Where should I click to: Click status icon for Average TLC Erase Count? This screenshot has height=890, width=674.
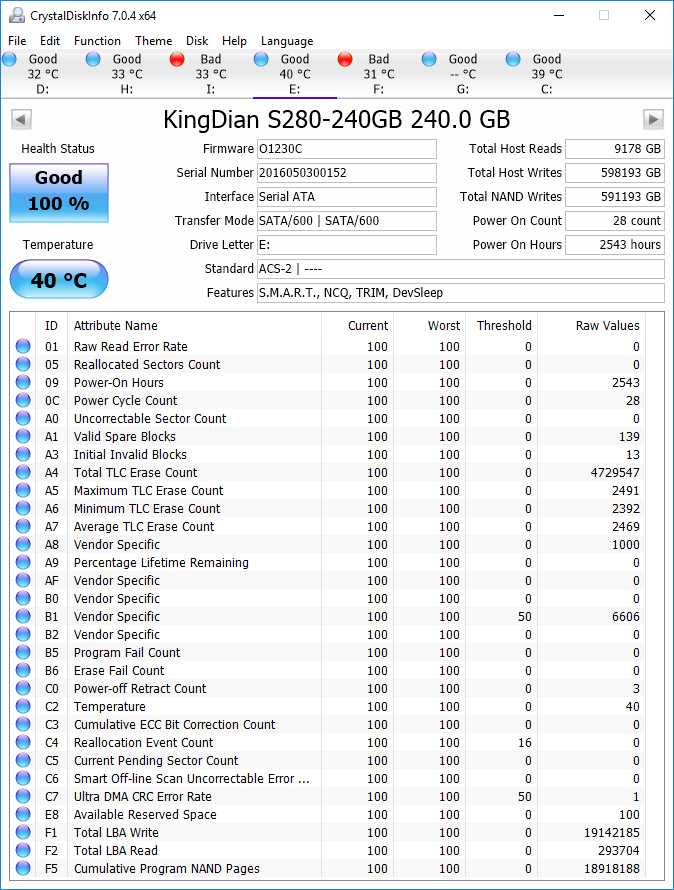(x=23, y=527)
